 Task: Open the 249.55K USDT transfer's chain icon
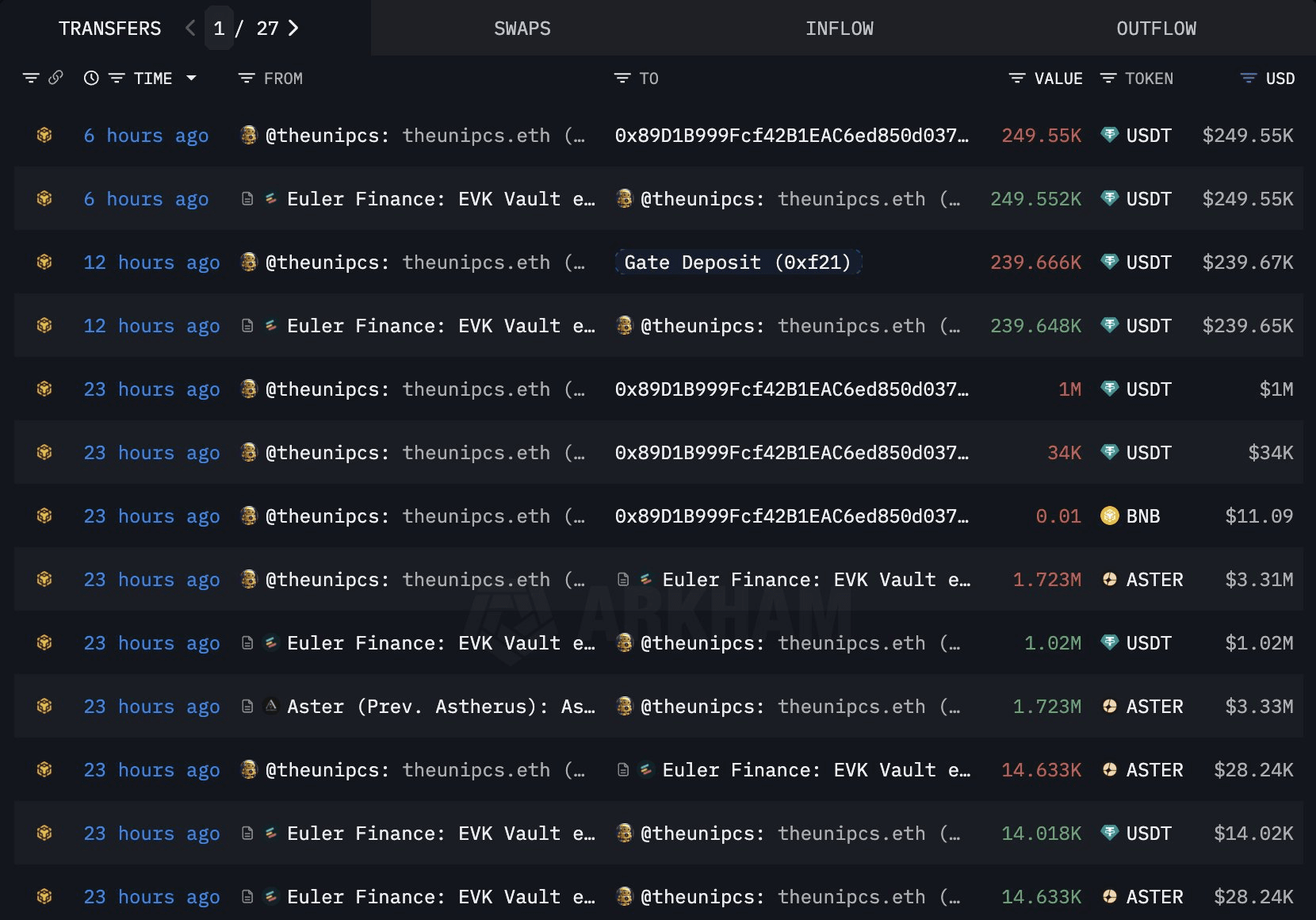point(44,135)
